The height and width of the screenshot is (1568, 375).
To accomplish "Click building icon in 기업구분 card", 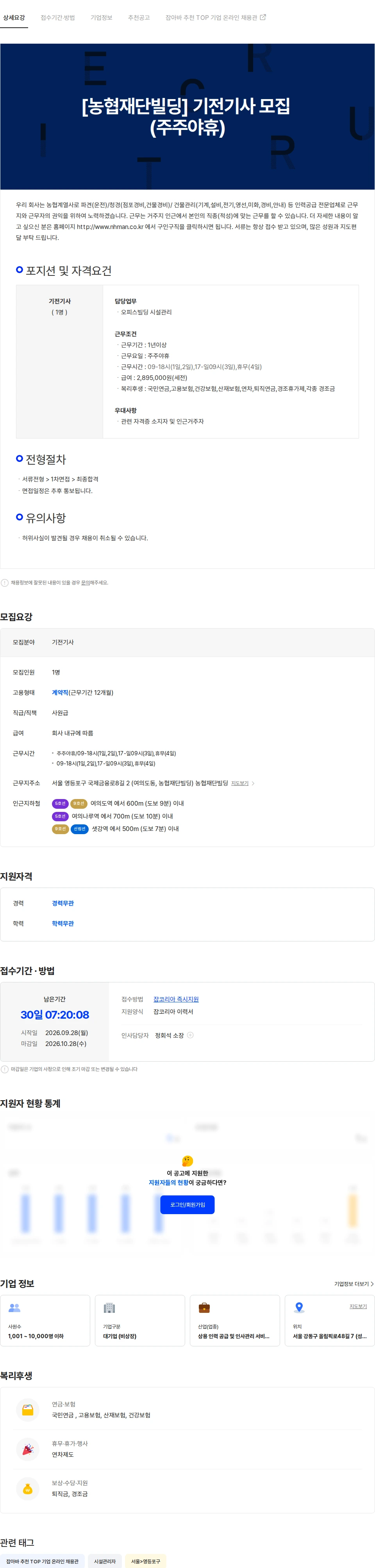I will (109, 1307).
